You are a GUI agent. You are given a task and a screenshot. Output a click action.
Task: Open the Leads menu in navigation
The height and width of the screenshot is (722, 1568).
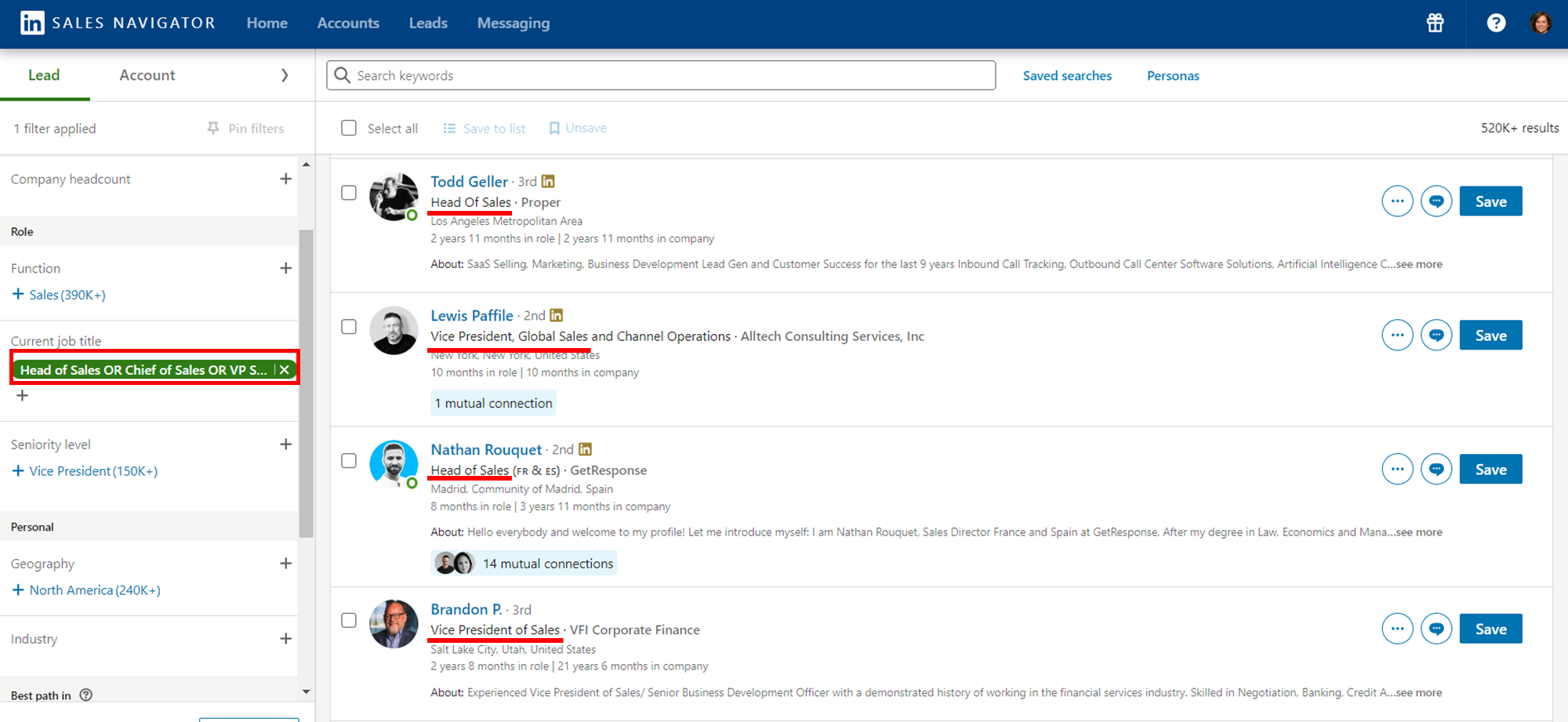[x=428, y=24]
